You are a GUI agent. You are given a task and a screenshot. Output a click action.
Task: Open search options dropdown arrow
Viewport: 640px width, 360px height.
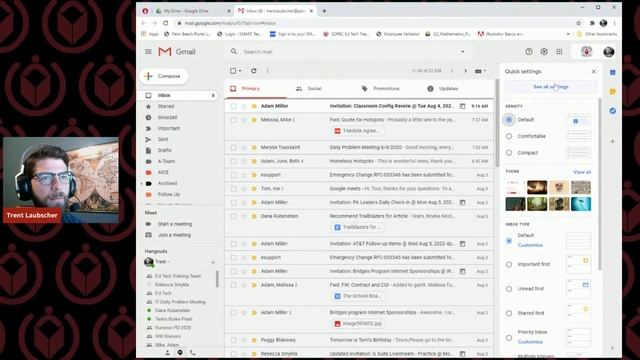pyautogui.click(x=462, y=52)
